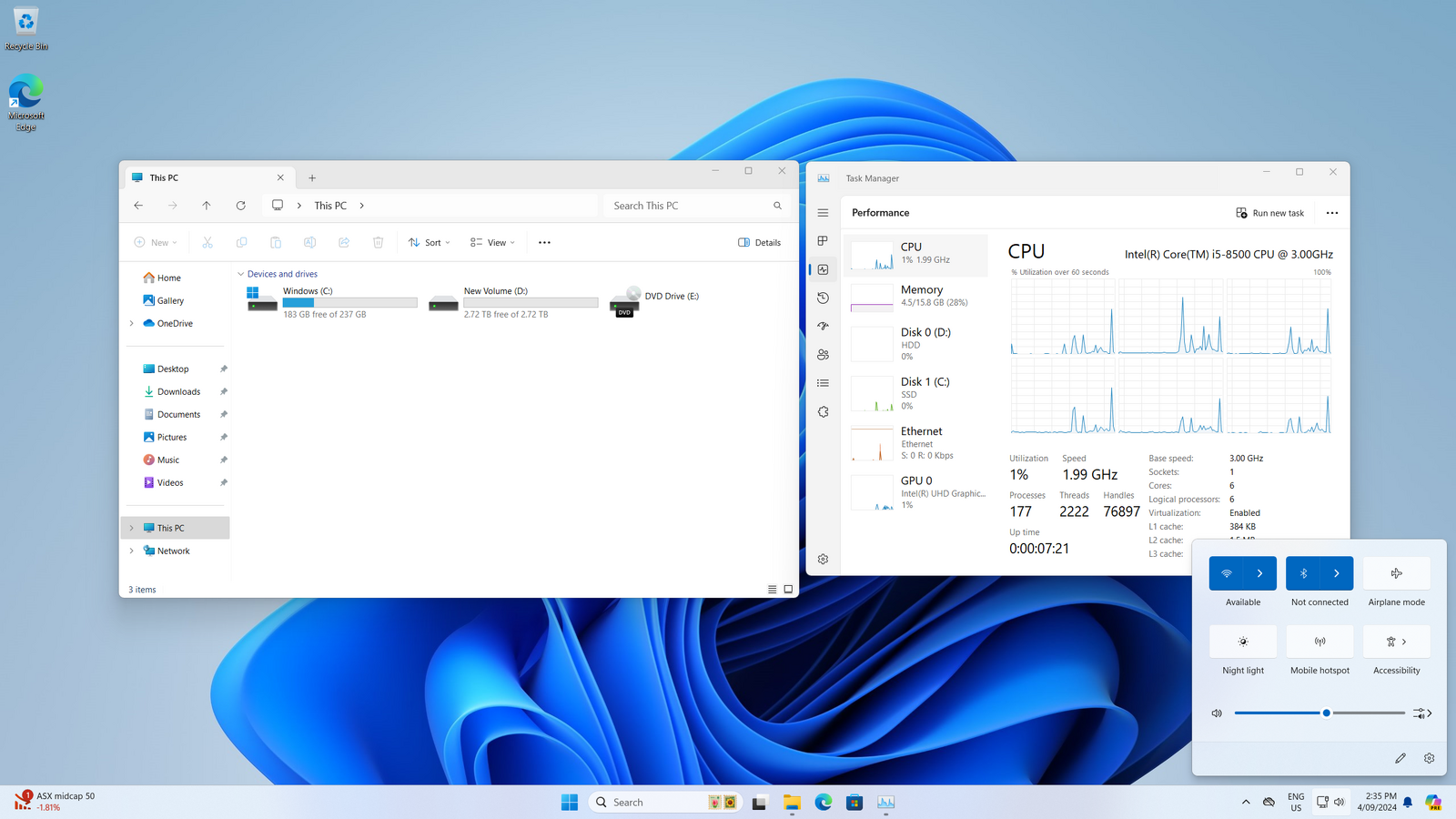Open the Users page in Task Manager
The height and width of the screenshot is (819, 1456).
click(x=823, y=355)
